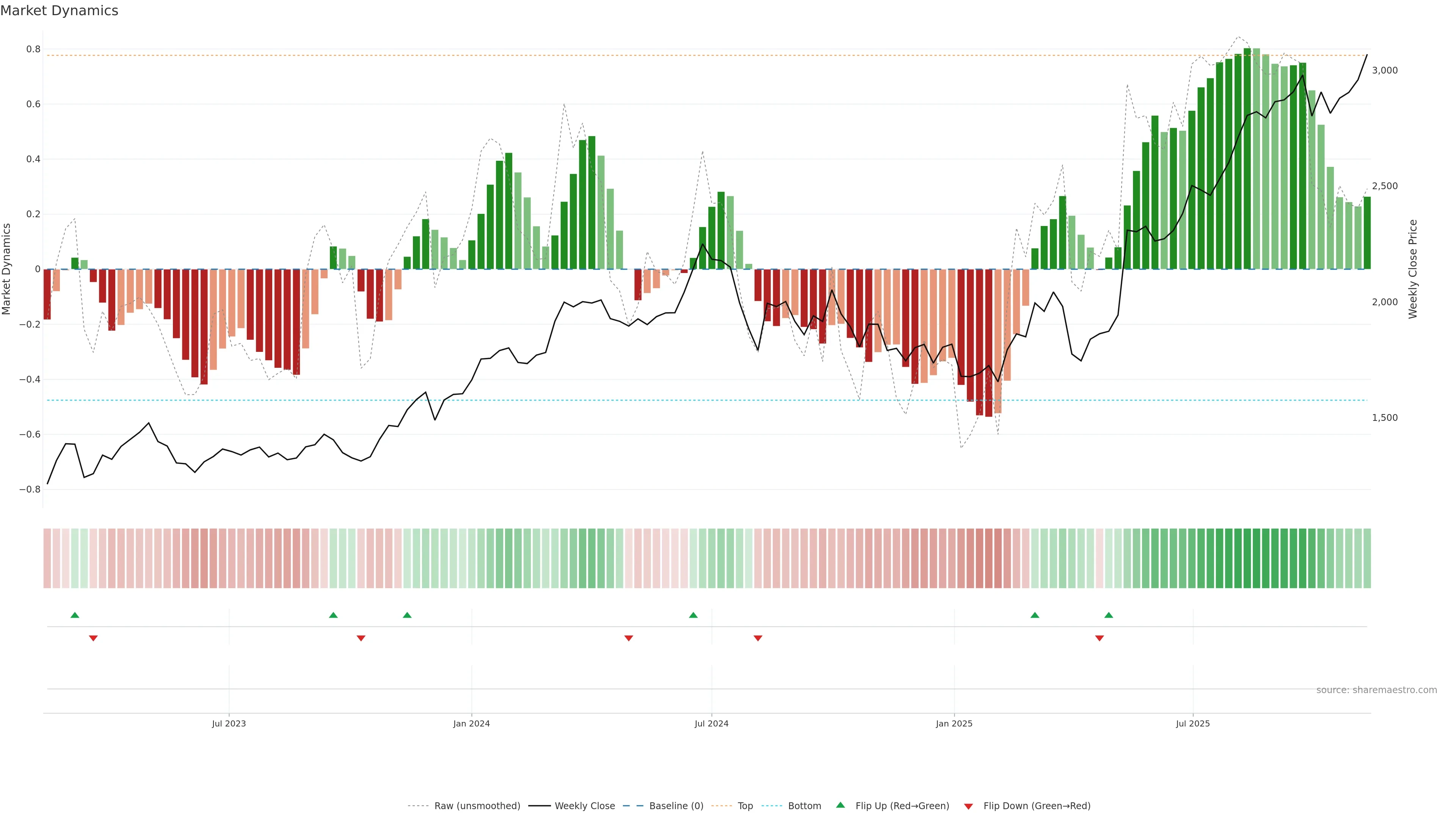Toggle the Bottom legend entry
The height and width of the screenshot is (819, 1456).
(x=804, y=806)
